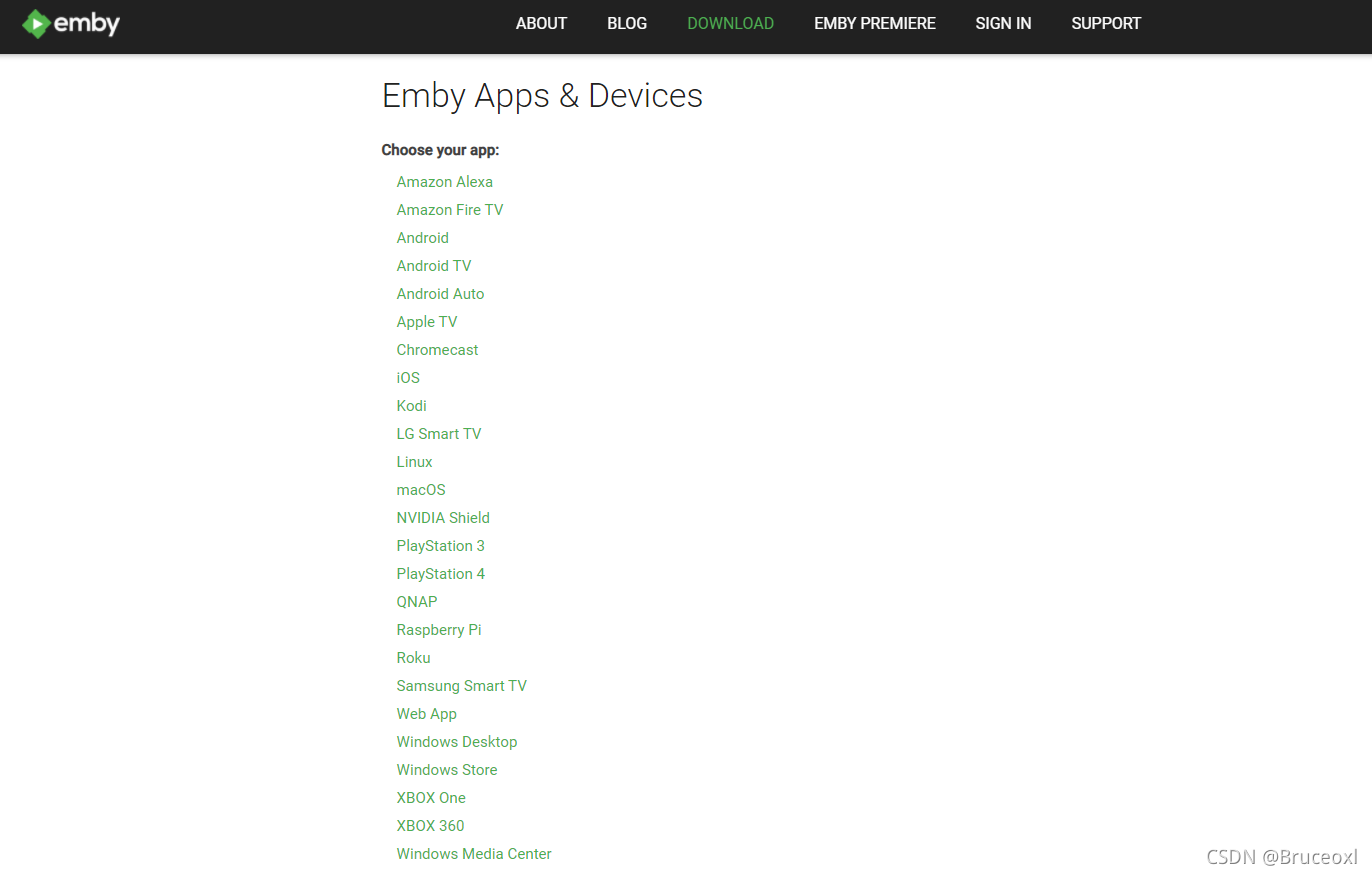Open the XBOX 360 link
Image resolution: width=1372 pixels, height=875 pixels.
[431, 826]
